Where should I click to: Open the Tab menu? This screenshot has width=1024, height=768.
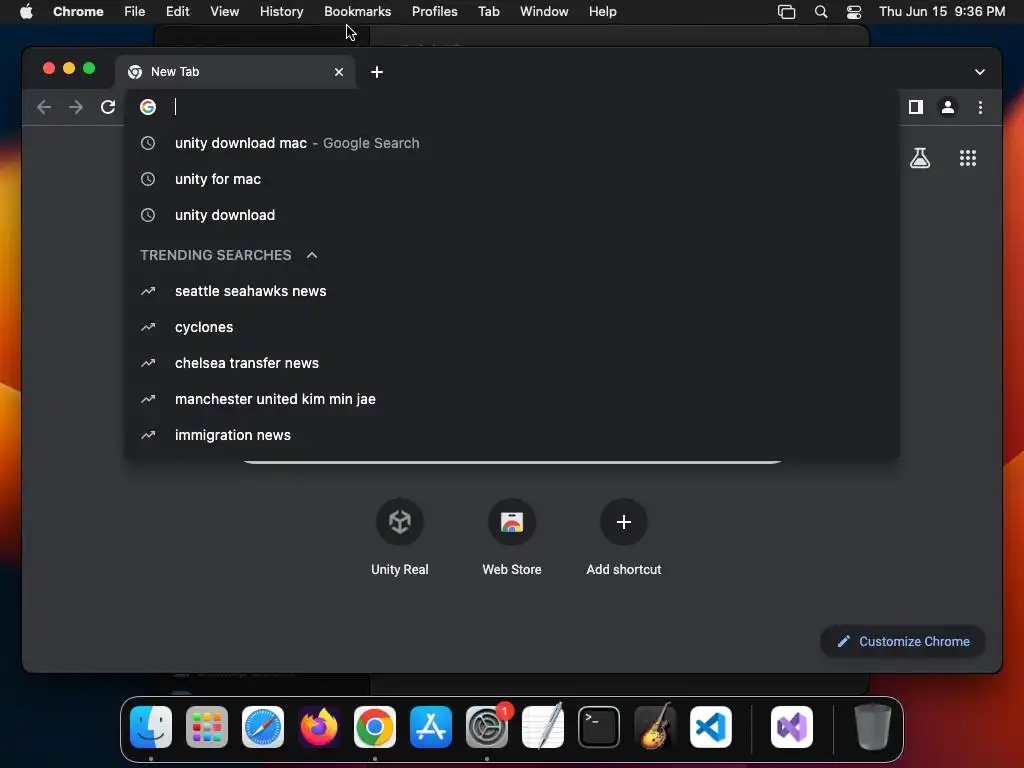tap(488, 12)
